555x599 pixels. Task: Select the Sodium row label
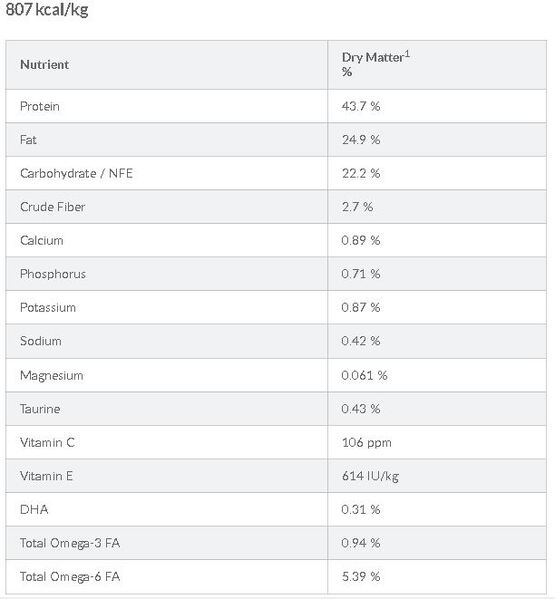point(40,341)
